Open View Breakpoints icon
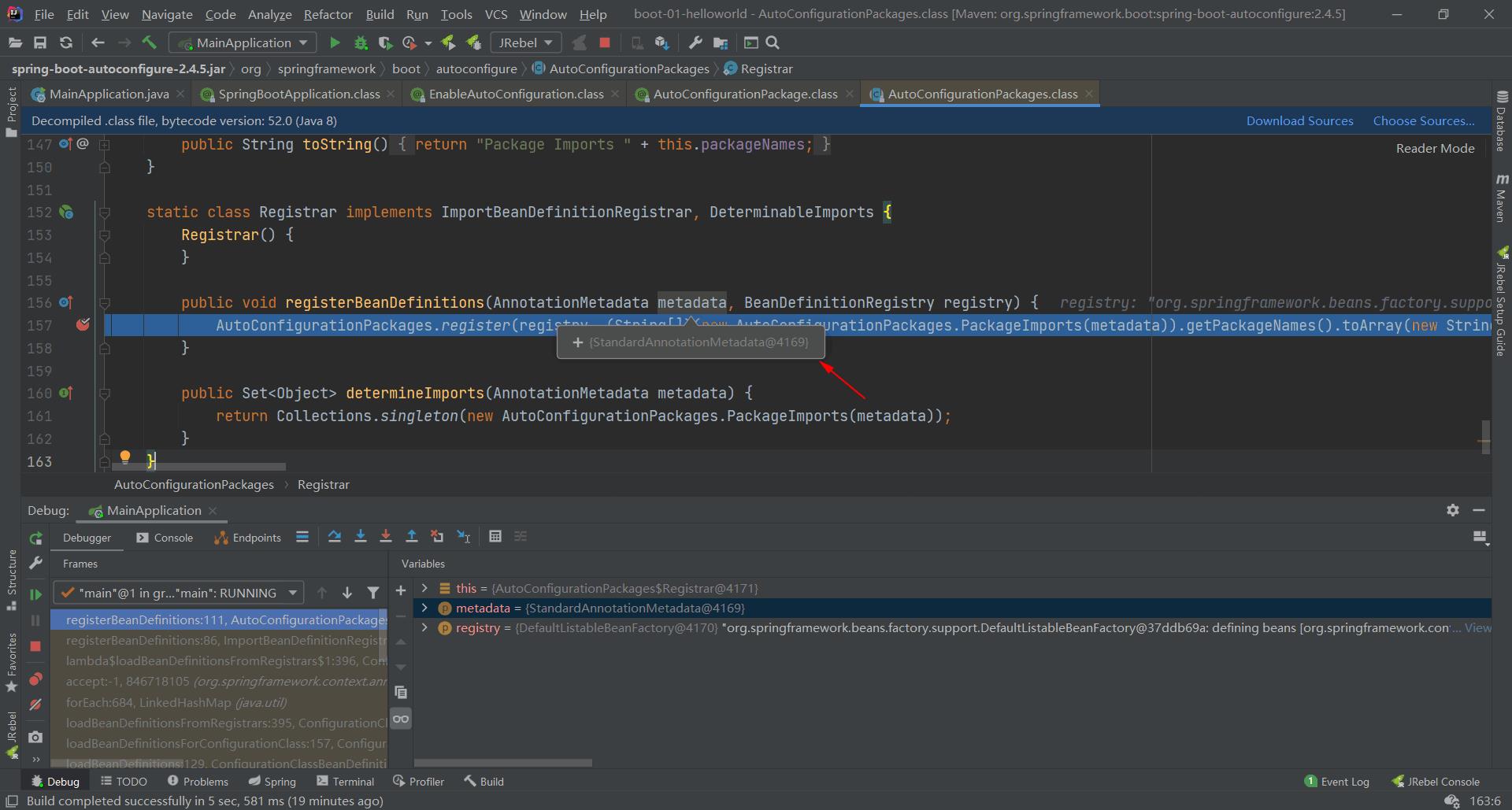The image size is (1512, 810). 35,679
